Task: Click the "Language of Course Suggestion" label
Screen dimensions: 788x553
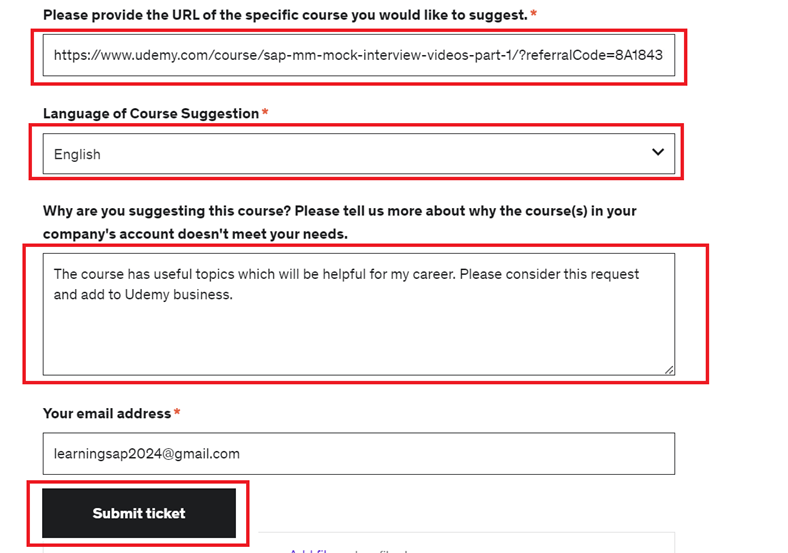Action: point(151,114)
